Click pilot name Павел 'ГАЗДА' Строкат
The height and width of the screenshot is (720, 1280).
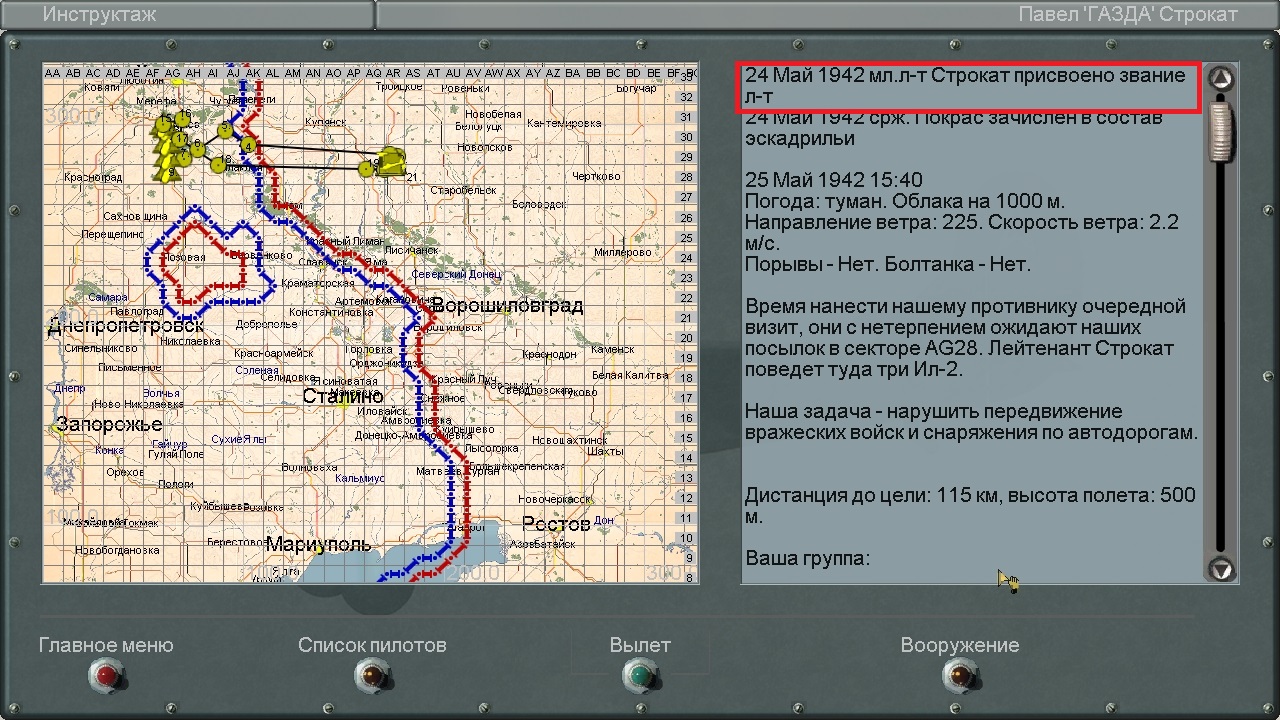[x=1128, y=14]
